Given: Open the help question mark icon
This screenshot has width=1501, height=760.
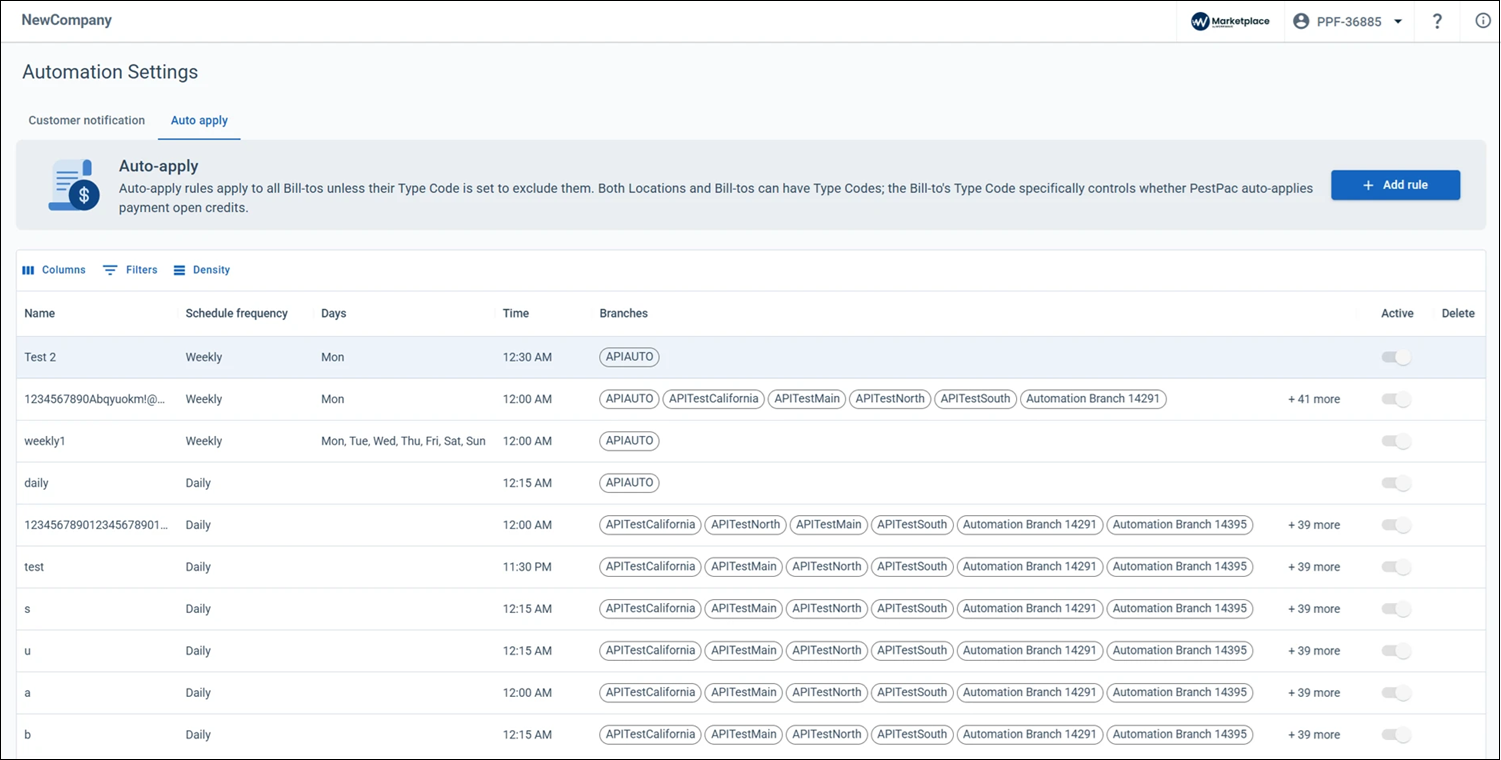Looking at the screenshot, I should pyautogui.click(x=1437, y=21).
